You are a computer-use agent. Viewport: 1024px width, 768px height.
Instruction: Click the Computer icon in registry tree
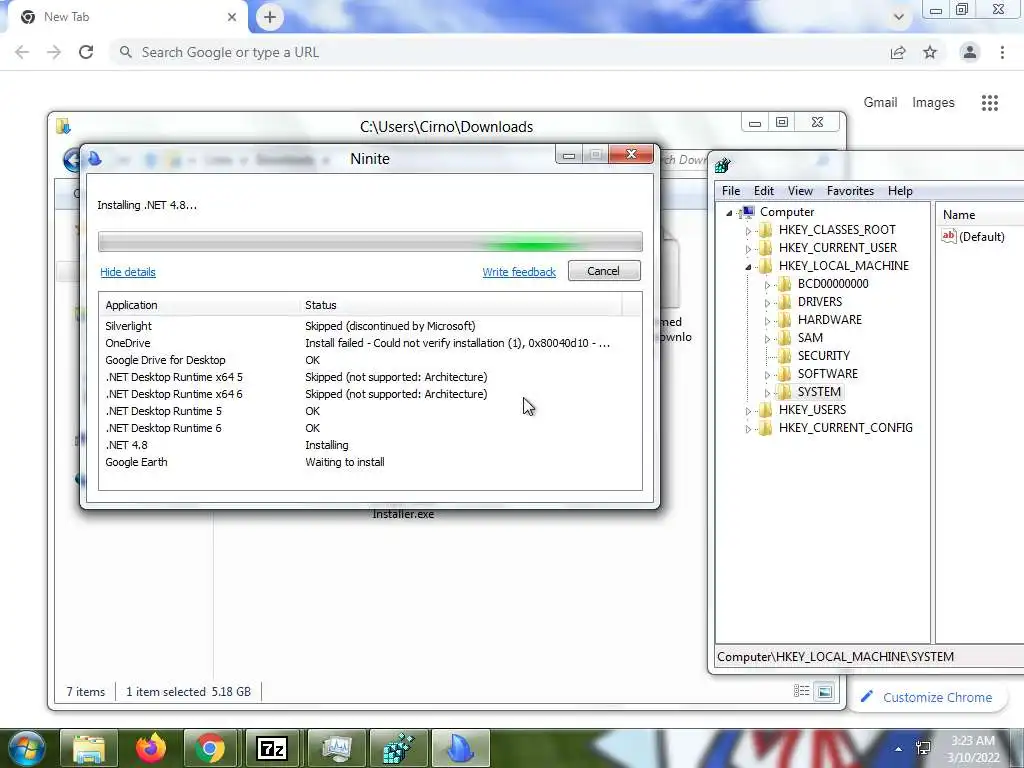(x=748, y=212)
